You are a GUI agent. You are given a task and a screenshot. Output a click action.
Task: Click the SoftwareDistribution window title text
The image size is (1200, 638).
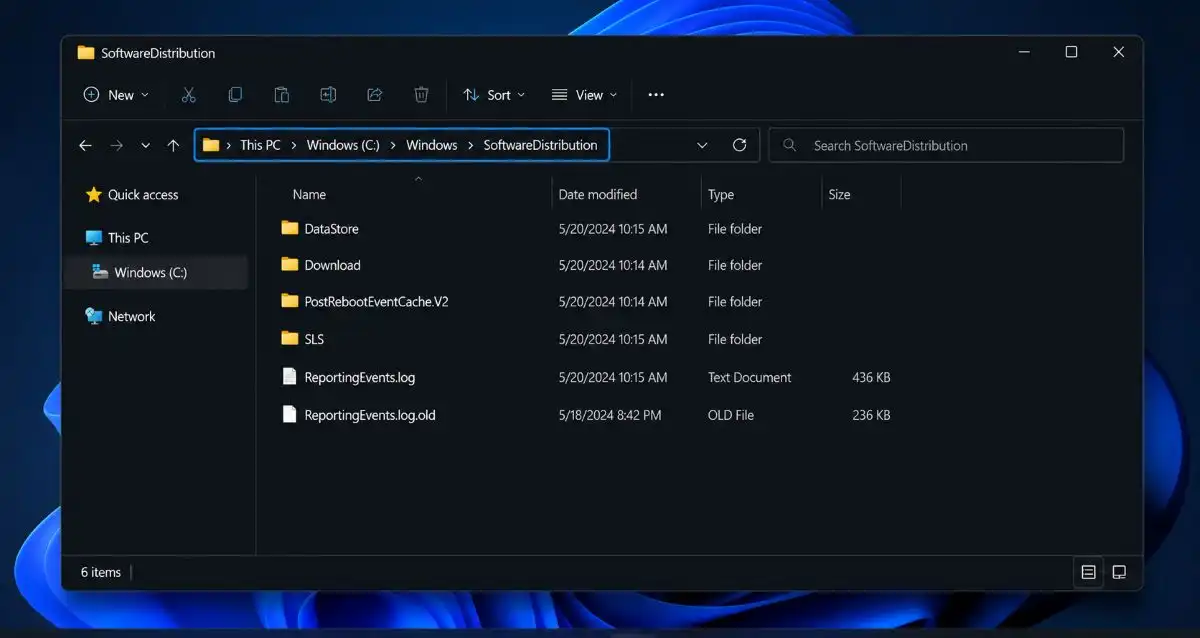[x=158, y=53]
